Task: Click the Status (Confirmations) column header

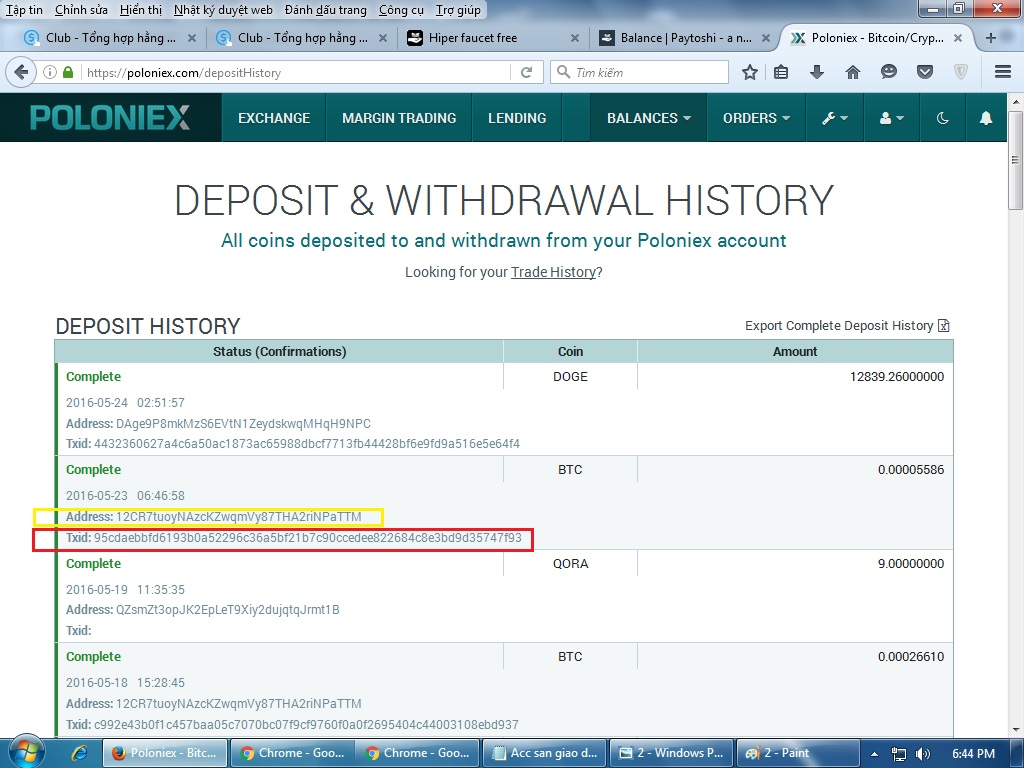Action: 279,351
